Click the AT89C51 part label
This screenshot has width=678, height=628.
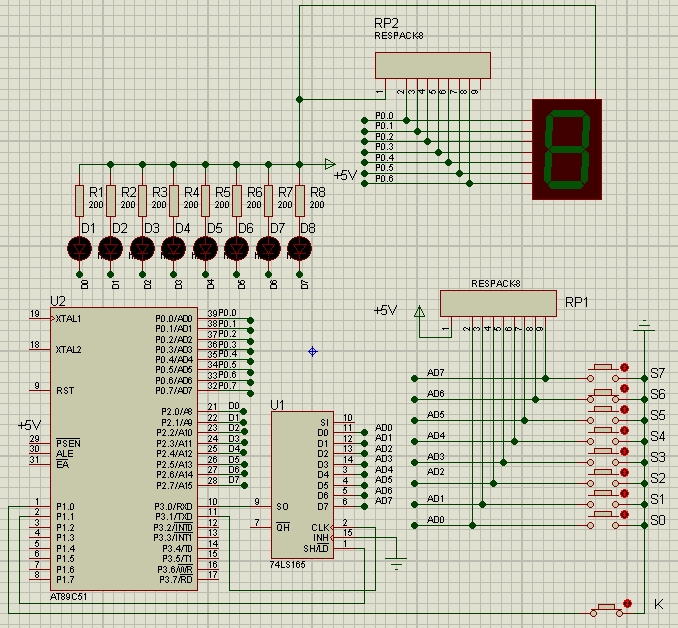tap(68, 597)
